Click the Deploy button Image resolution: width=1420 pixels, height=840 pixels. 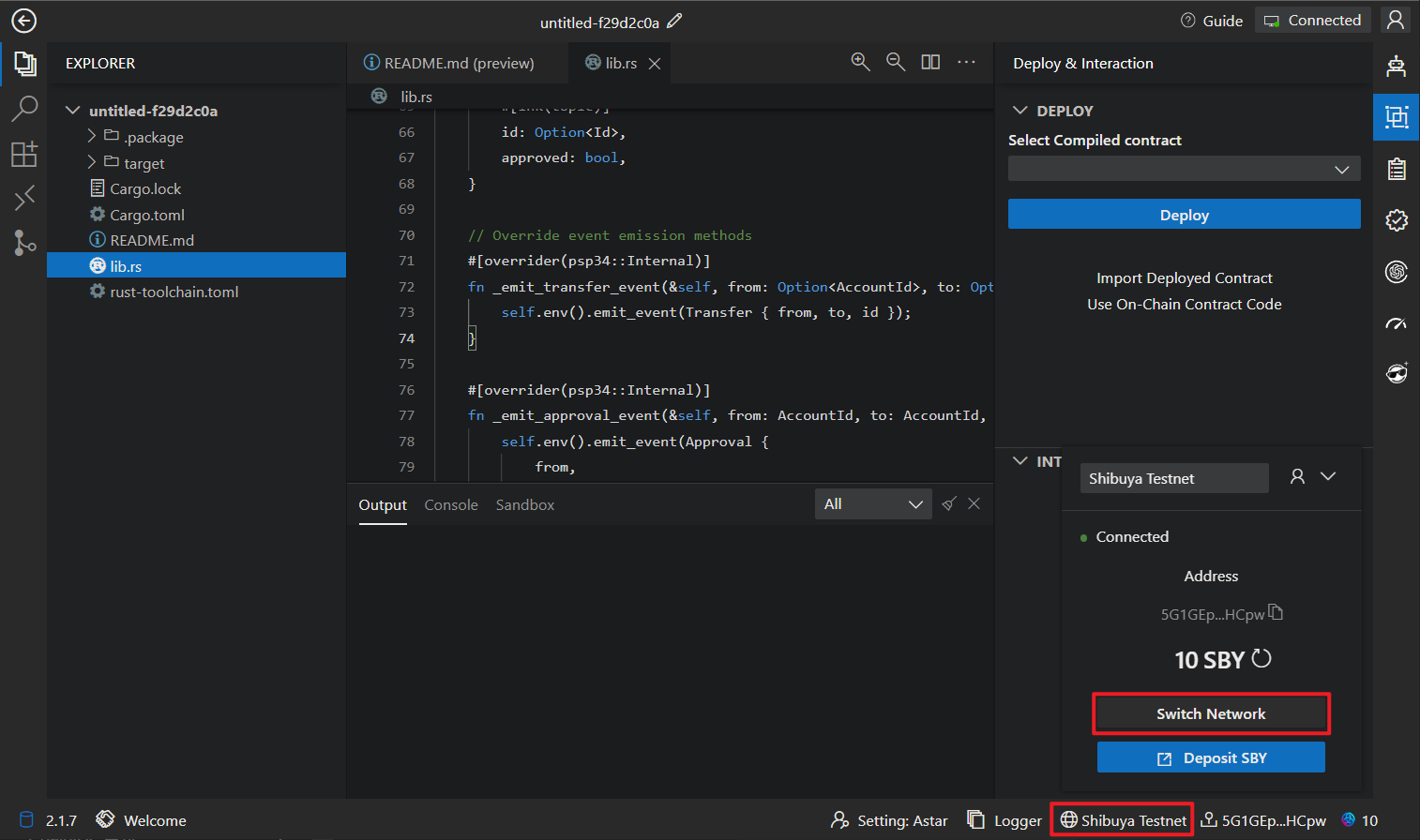click(x=1184, y=215)
